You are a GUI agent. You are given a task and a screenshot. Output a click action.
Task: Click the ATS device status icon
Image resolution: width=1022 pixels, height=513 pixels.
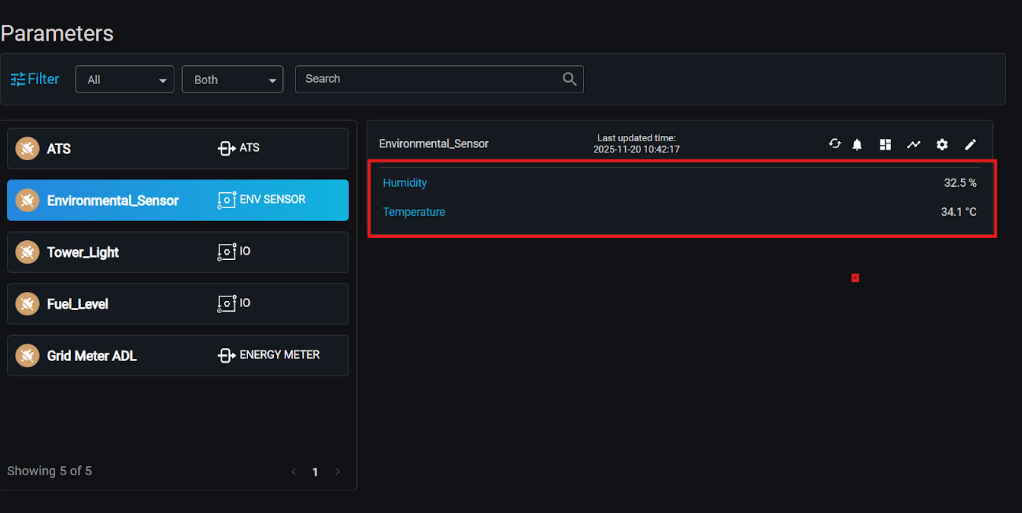[27, 148]
